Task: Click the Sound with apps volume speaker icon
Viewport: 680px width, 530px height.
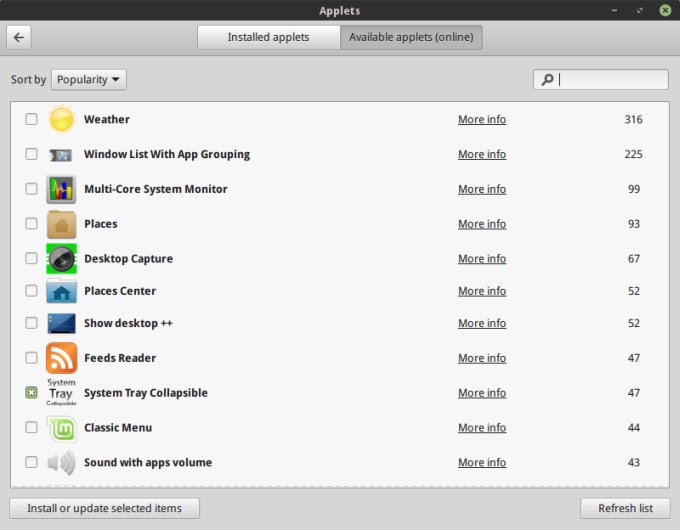Action: click(61, 462)
